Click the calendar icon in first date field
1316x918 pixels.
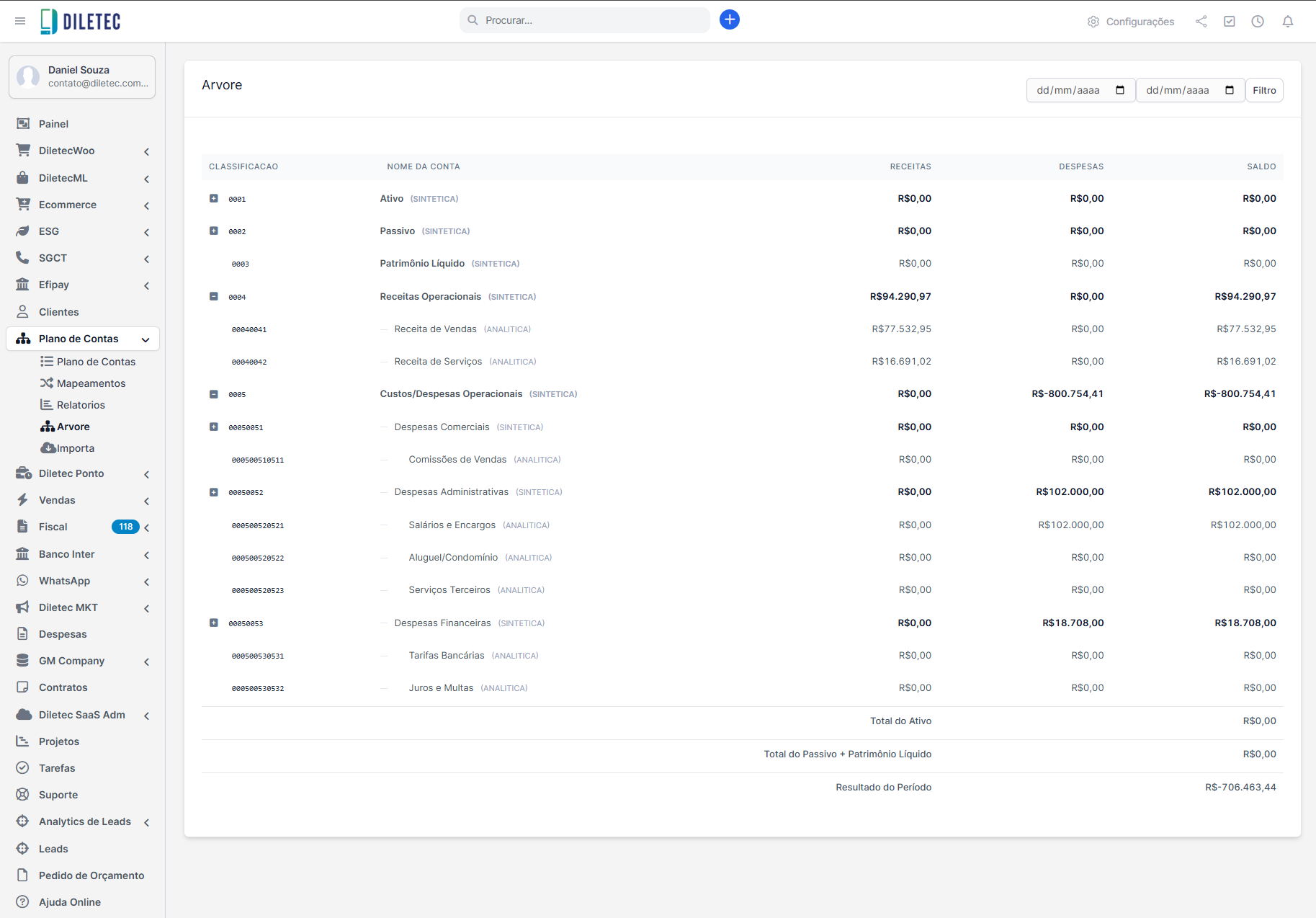1120,90
